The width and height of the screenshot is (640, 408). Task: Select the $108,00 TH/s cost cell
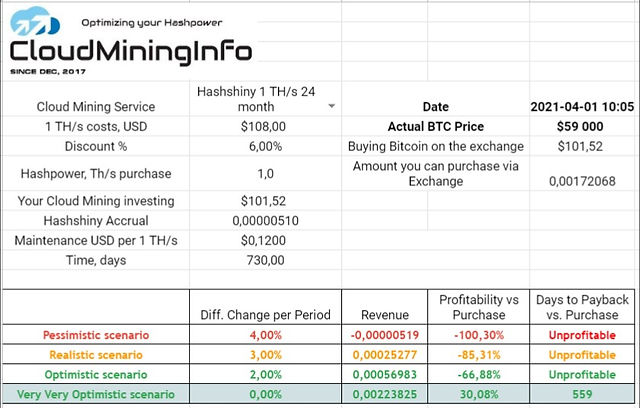click(x=264, y=127)
